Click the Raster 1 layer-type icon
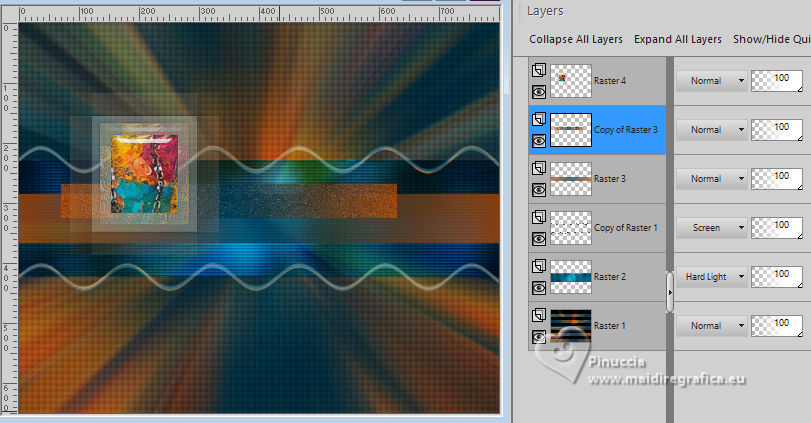811x423 pixels. pos(538,315)
